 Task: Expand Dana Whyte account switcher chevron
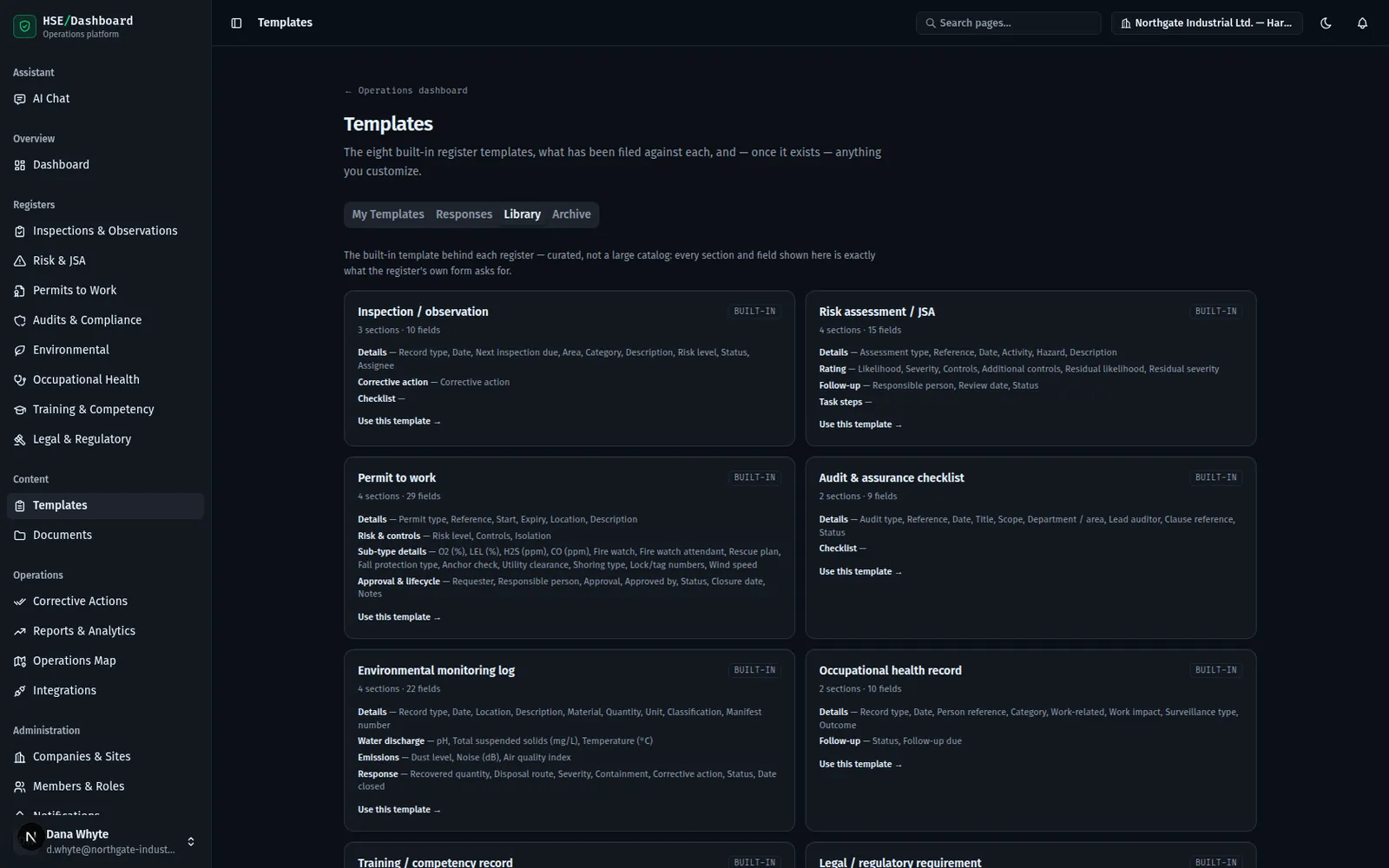coord(191,841)
